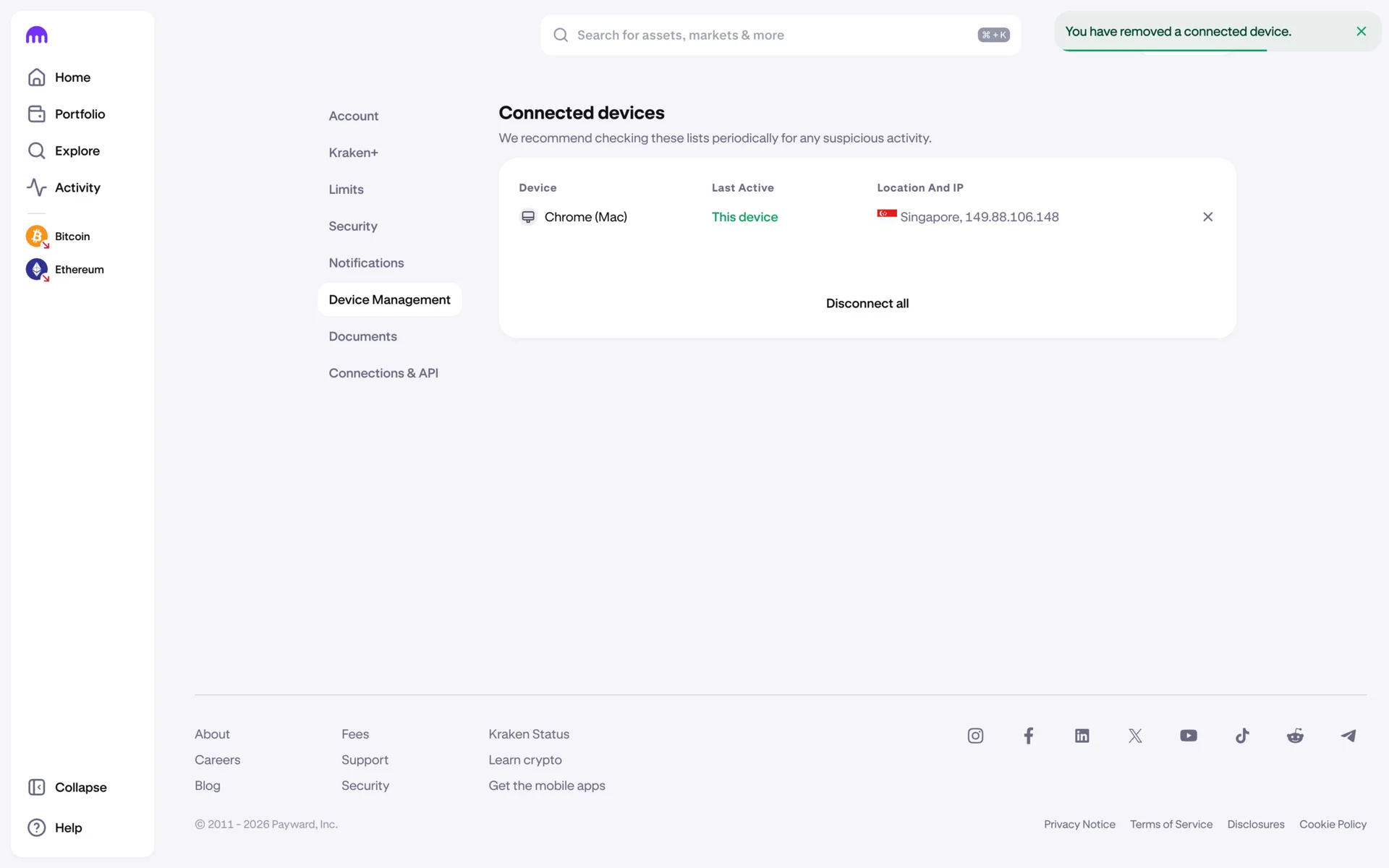The height and width of the screenshot is (868, 1389).
Task: Open Kraken's LinkedIn page
Action: click(1082, 736)
